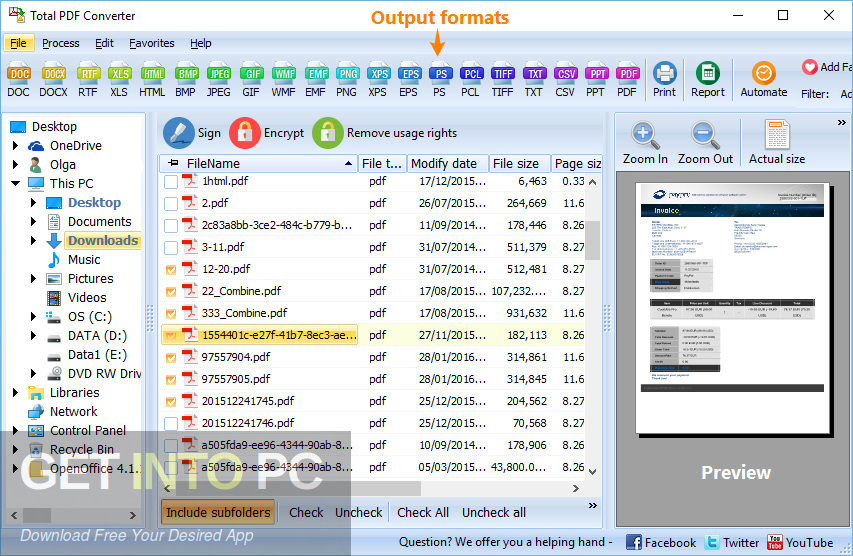Choose RTF output format

(x=88, y=81)
